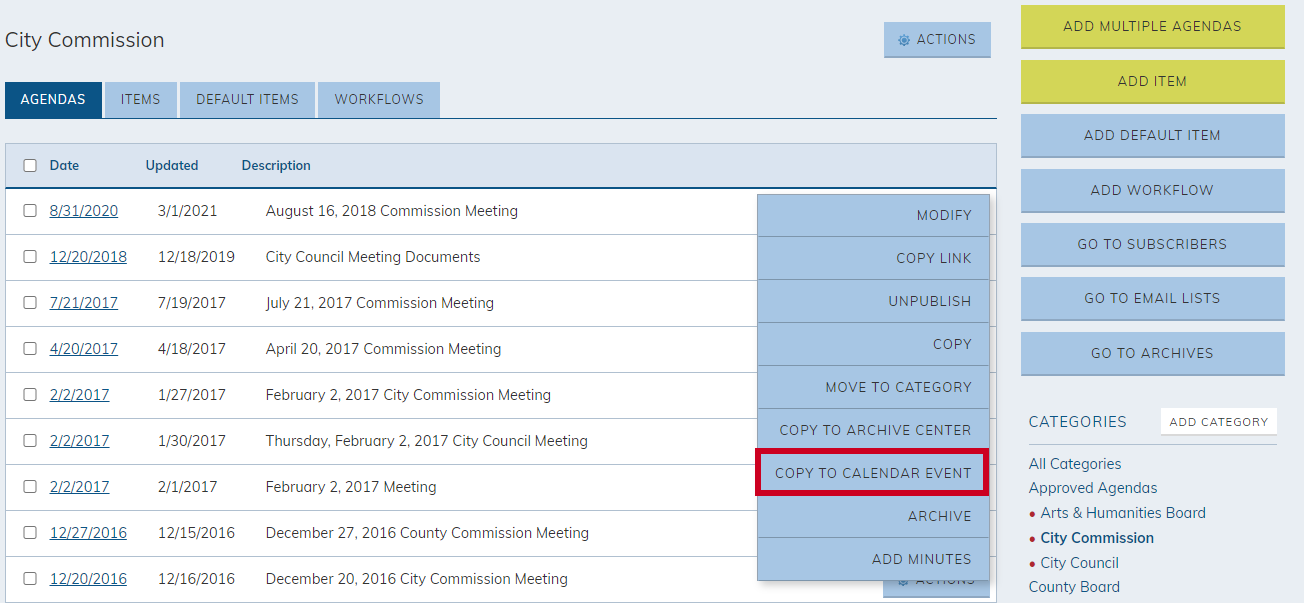1304x603 pixels.
Task: Open the 12/20/2018 agenda date link
Action: [x=88, y=257]
